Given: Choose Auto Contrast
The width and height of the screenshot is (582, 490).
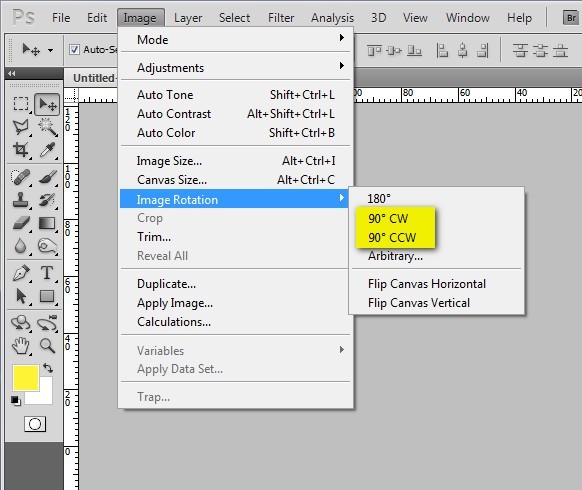Looking at the screenshot, I should coord(235,114).
